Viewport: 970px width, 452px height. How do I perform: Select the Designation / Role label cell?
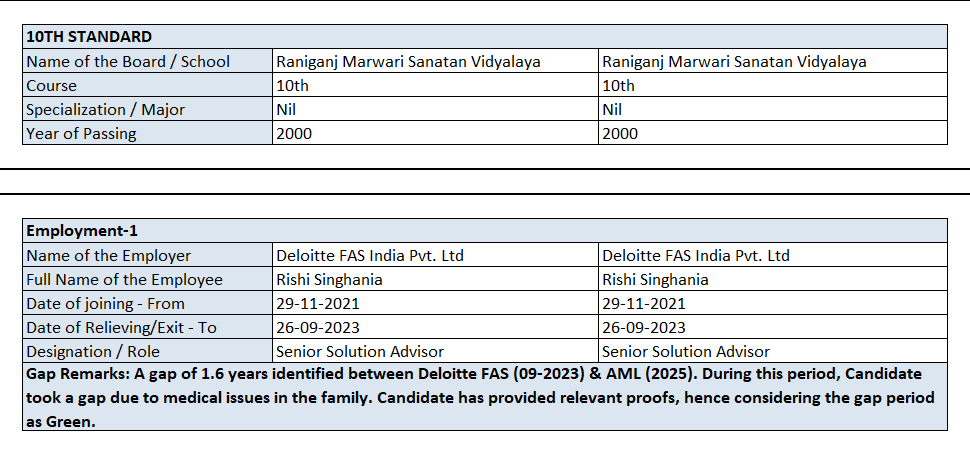coord(92,351)
